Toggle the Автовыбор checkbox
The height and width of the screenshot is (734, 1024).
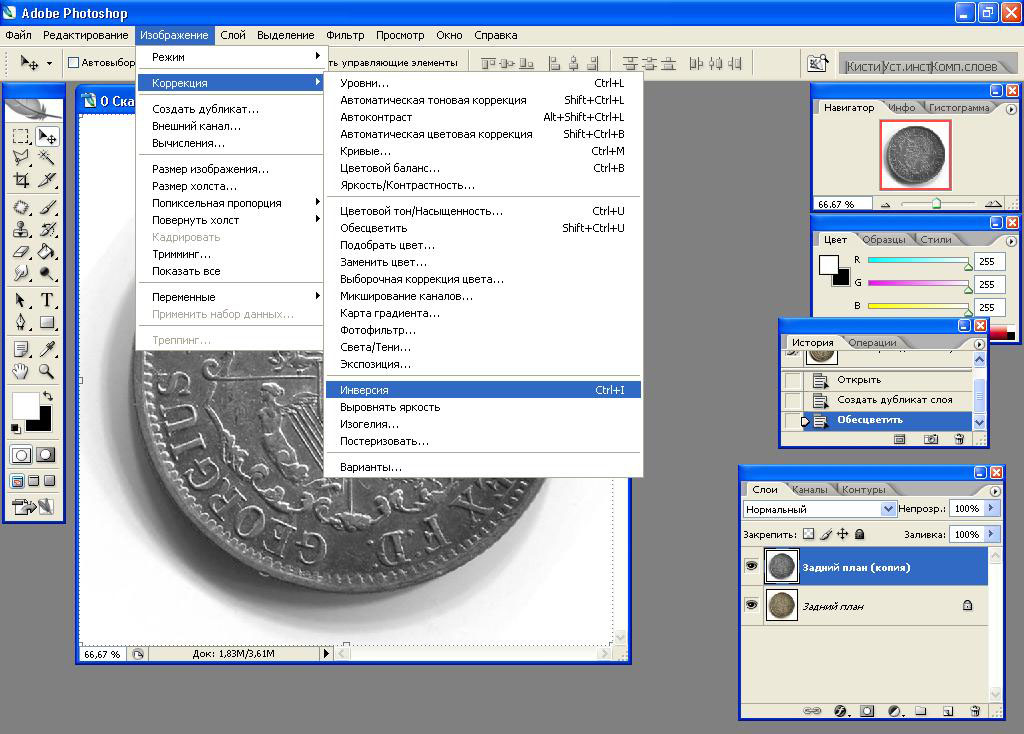[x=74, y=63]
